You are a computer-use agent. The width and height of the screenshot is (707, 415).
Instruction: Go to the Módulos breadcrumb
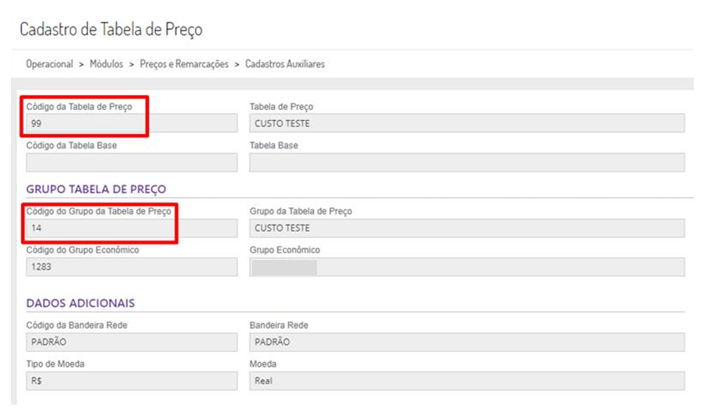tap(106, 64)
